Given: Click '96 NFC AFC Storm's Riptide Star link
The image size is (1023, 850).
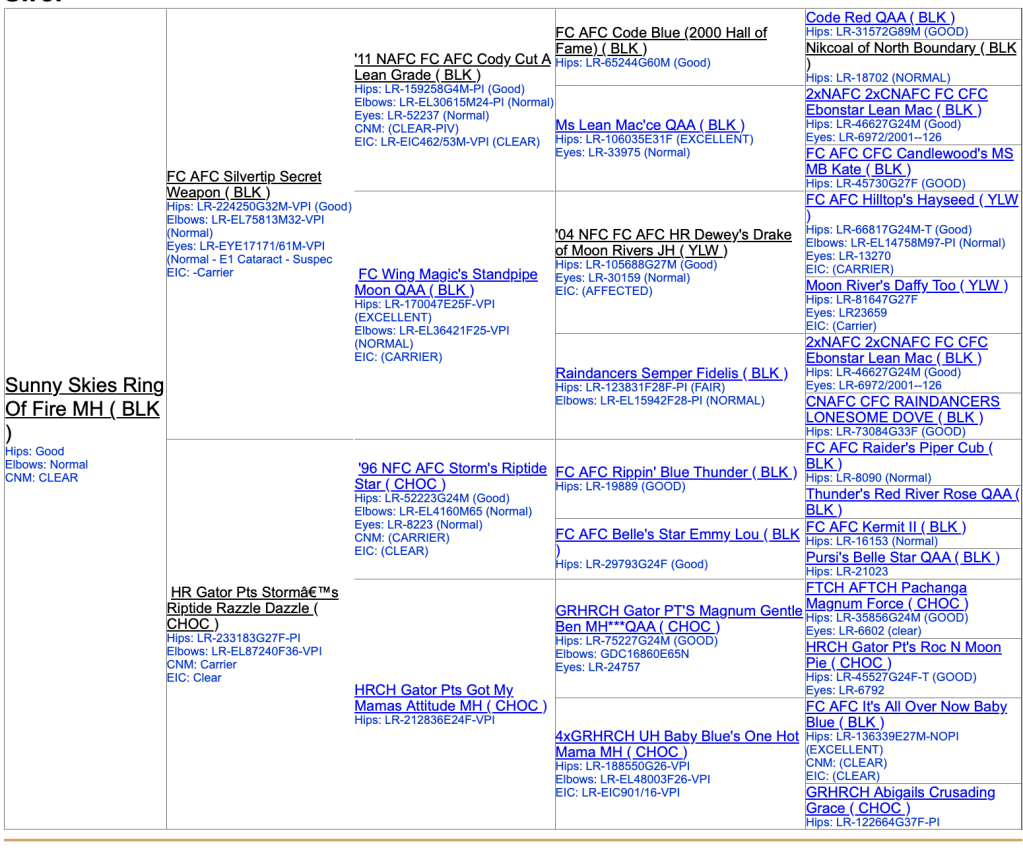Looking at the screenshot, I should coord(452,469).
